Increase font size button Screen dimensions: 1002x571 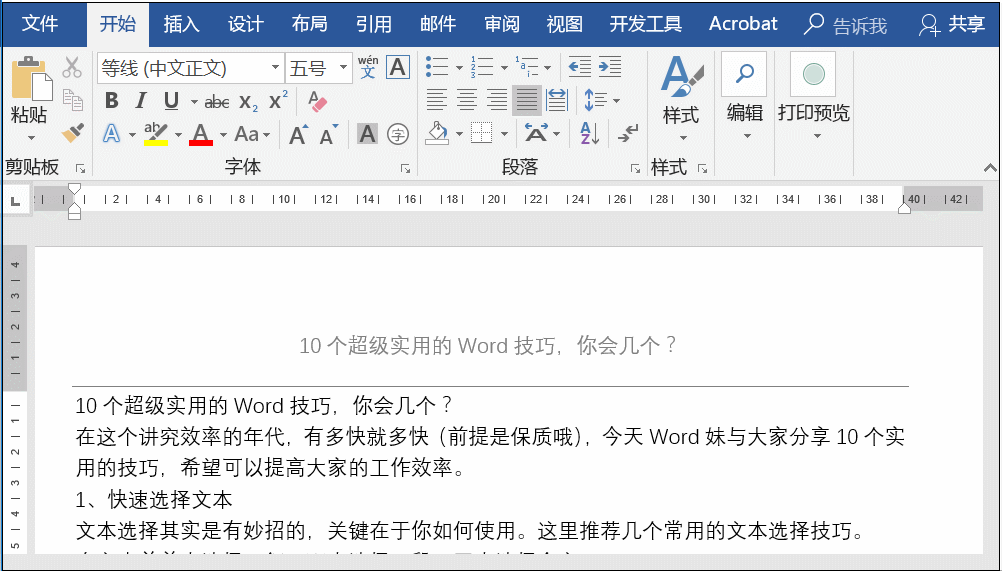(298, 134)
